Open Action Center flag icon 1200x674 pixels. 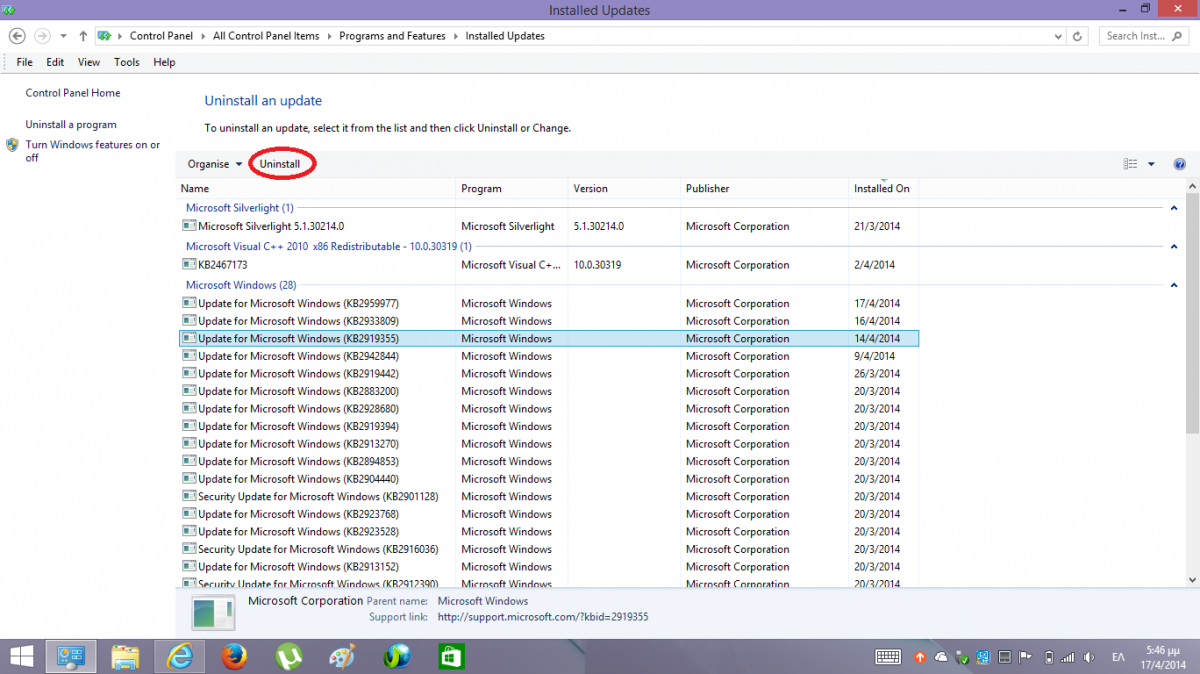point(1026,657)
